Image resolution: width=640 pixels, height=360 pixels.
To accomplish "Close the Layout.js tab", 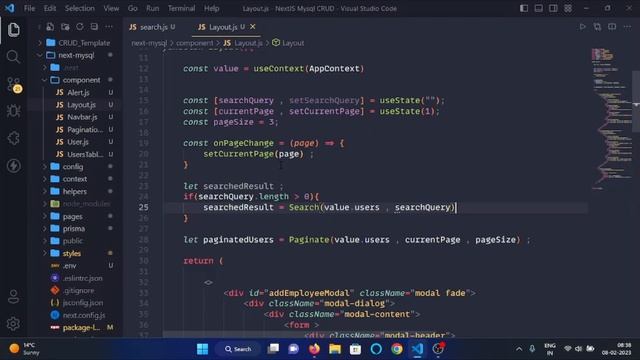I will [x=253, y=27].
